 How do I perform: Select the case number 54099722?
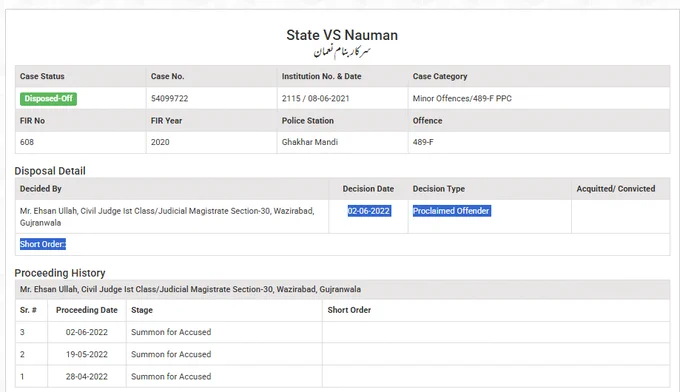[x=170, y=98]
